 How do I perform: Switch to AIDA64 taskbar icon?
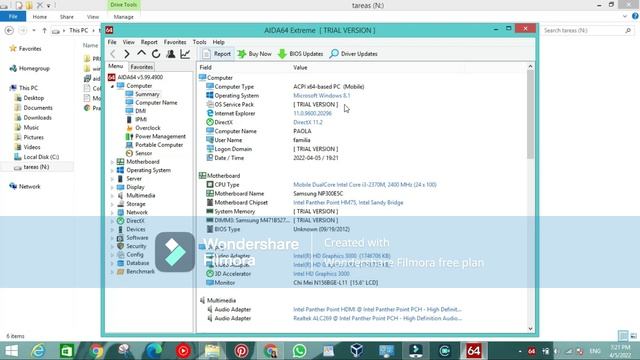(x=473, y=351)
